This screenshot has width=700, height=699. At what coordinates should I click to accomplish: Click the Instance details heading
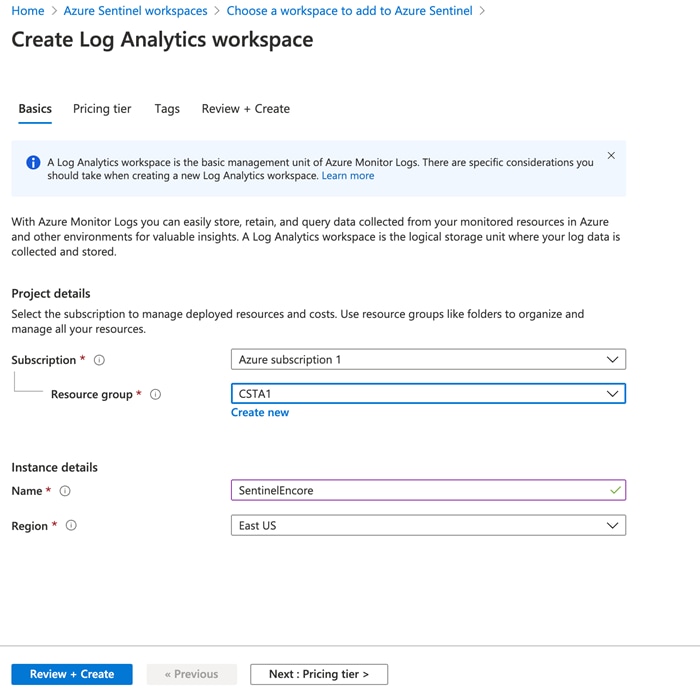coord(54,467)
